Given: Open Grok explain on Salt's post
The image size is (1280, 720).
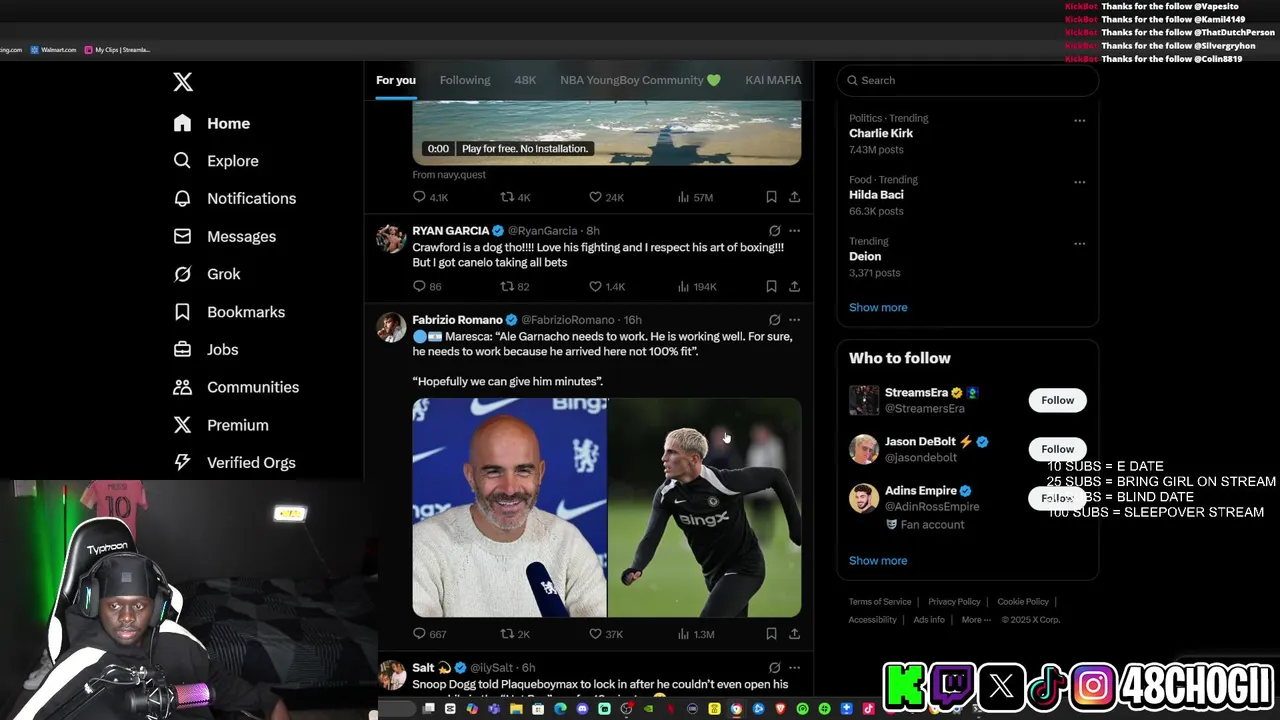Looking at the screenshot, I should coord(774,667).
